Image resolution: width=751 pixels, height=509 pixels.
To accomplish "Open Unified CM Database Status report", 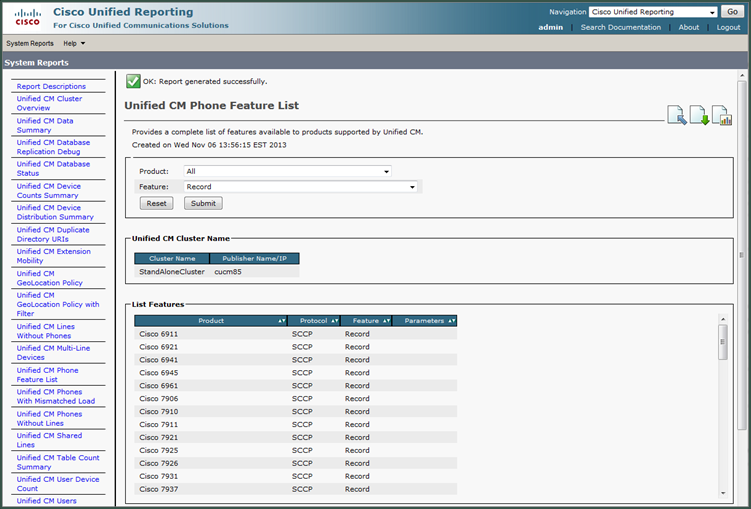I will pyautogui.click(x=53, y=169).
